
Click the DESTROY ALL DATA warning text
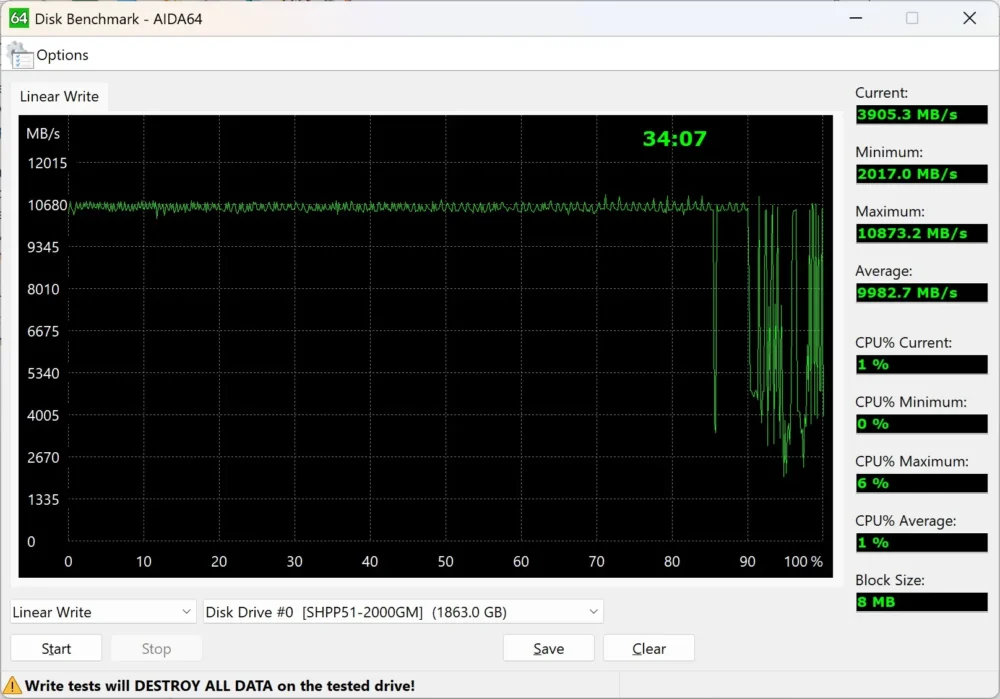pos(219,686)
